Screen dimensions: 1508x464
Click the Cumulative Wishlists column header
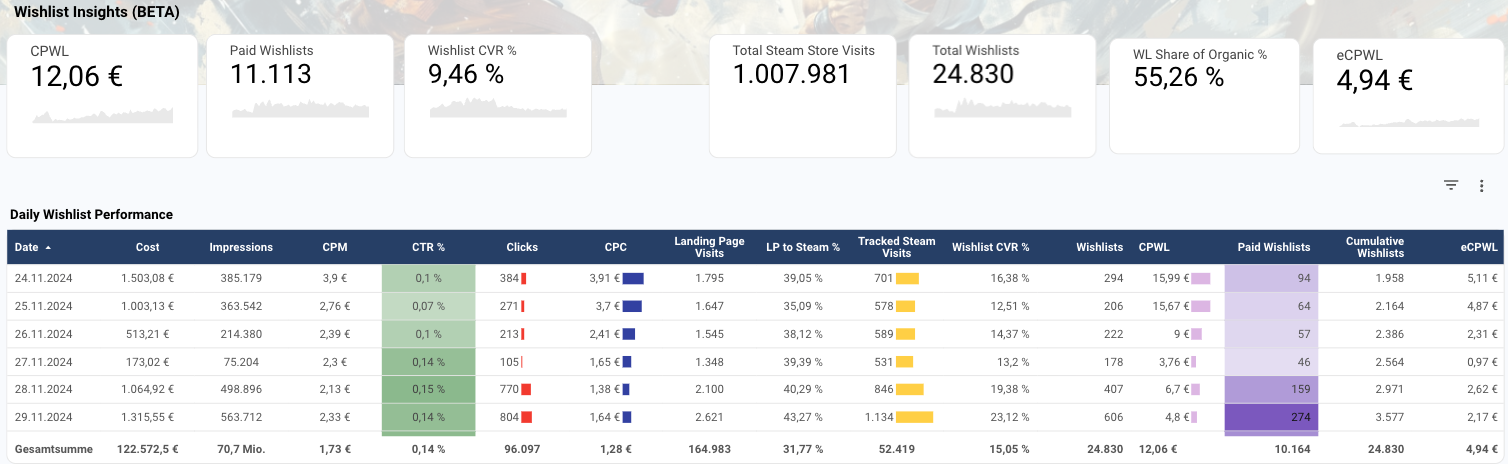click(1374, 247)
